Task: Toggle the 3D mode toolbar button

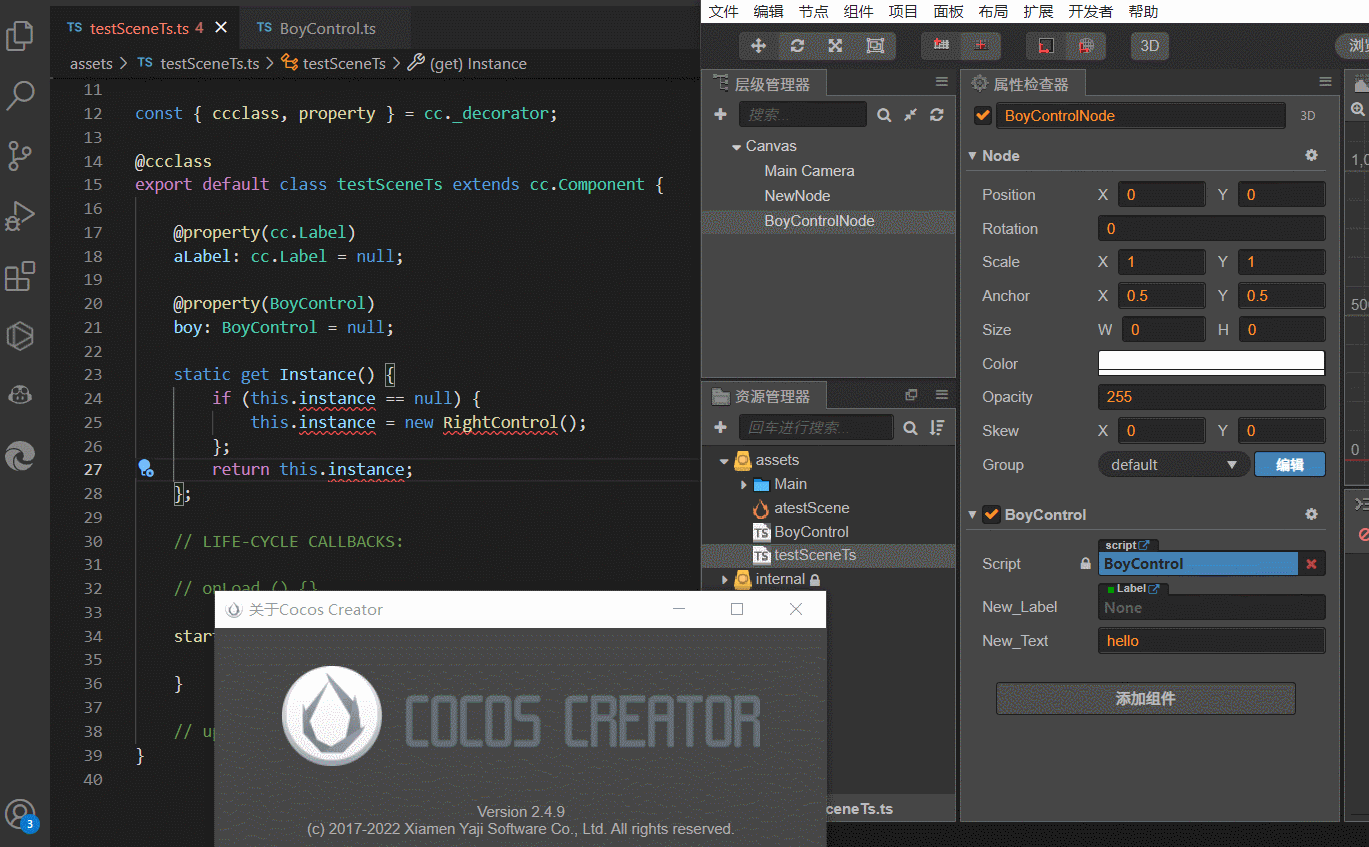Action: [1150, 46]
